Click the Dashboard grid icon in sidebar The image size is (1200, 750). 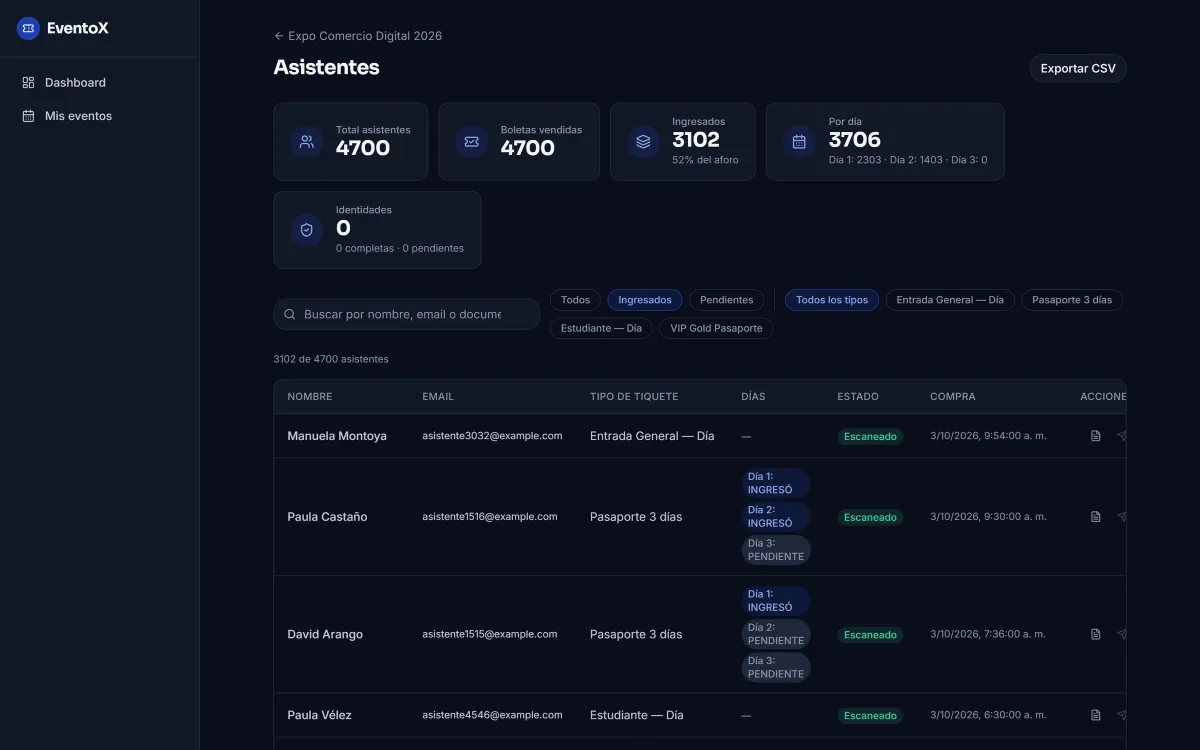pyautogui.click(x=28, y=83)
